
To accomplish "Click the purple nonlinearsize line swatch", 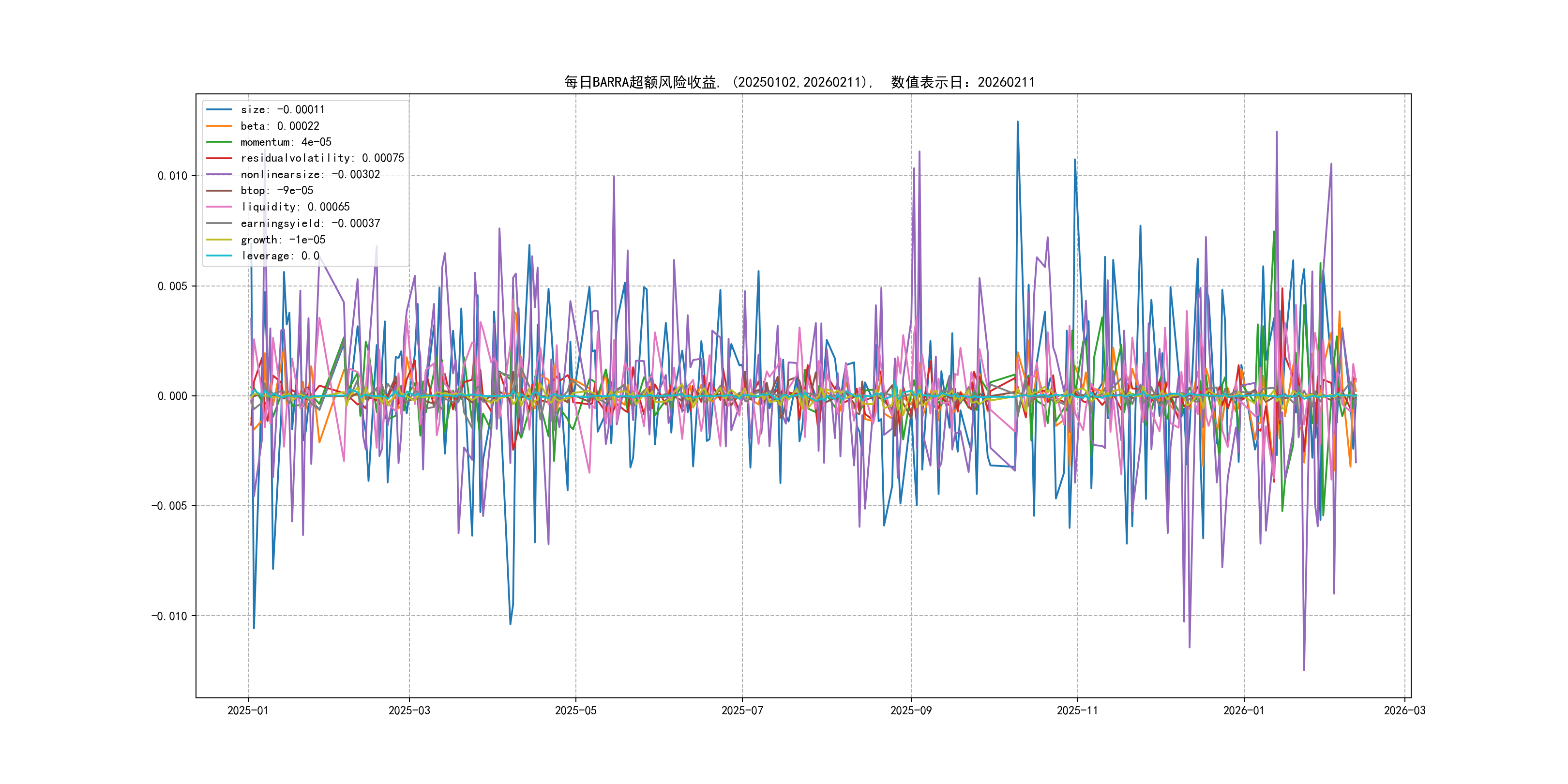I will [219, 175].
